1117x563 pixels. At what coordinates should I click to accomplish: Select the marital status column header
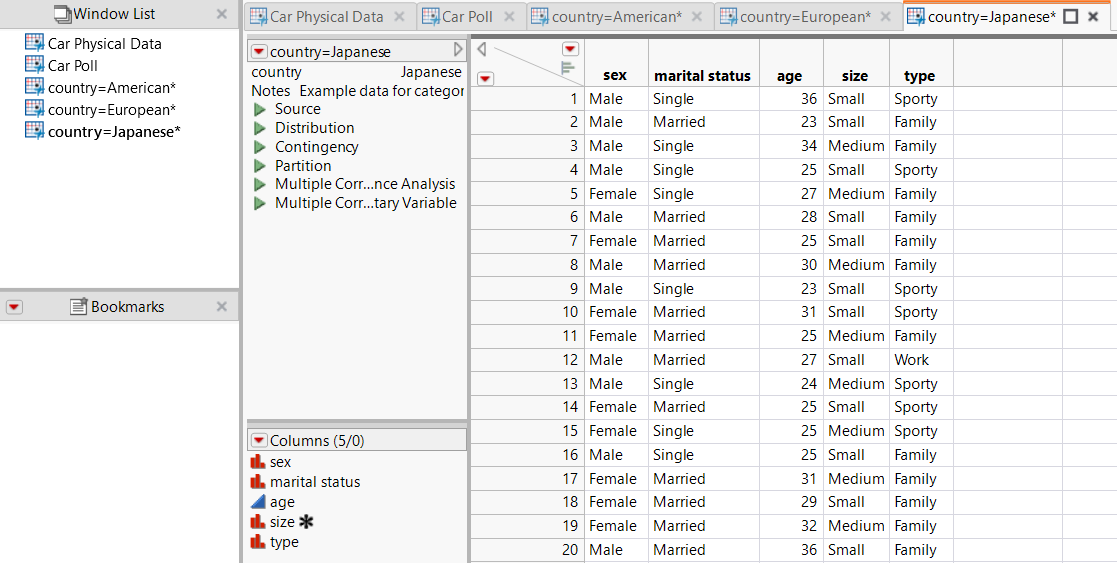702,76
